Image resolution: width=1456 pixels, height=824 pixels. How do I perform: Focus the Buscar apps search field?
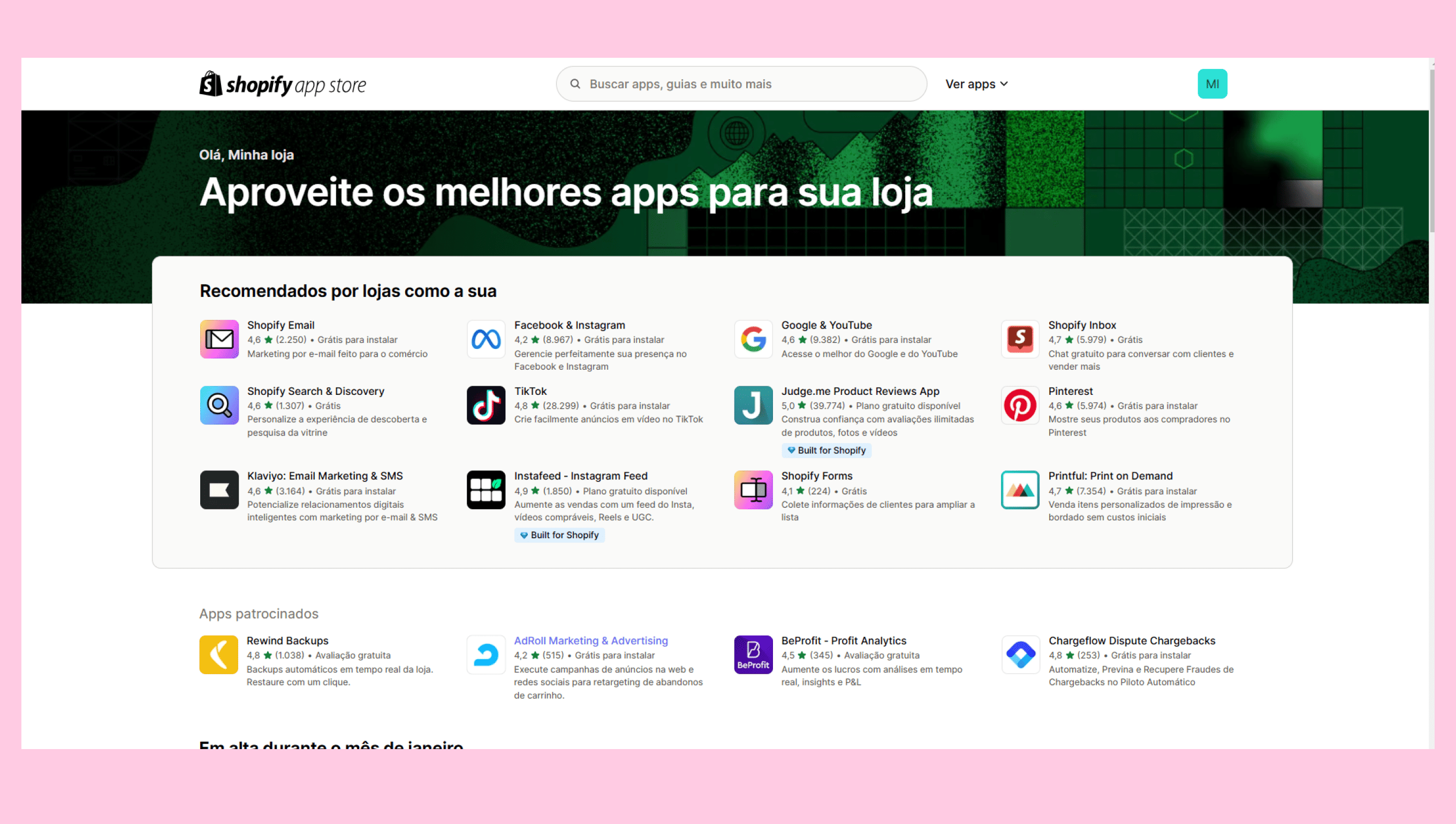pyautogui.click(x=741, y=84)
